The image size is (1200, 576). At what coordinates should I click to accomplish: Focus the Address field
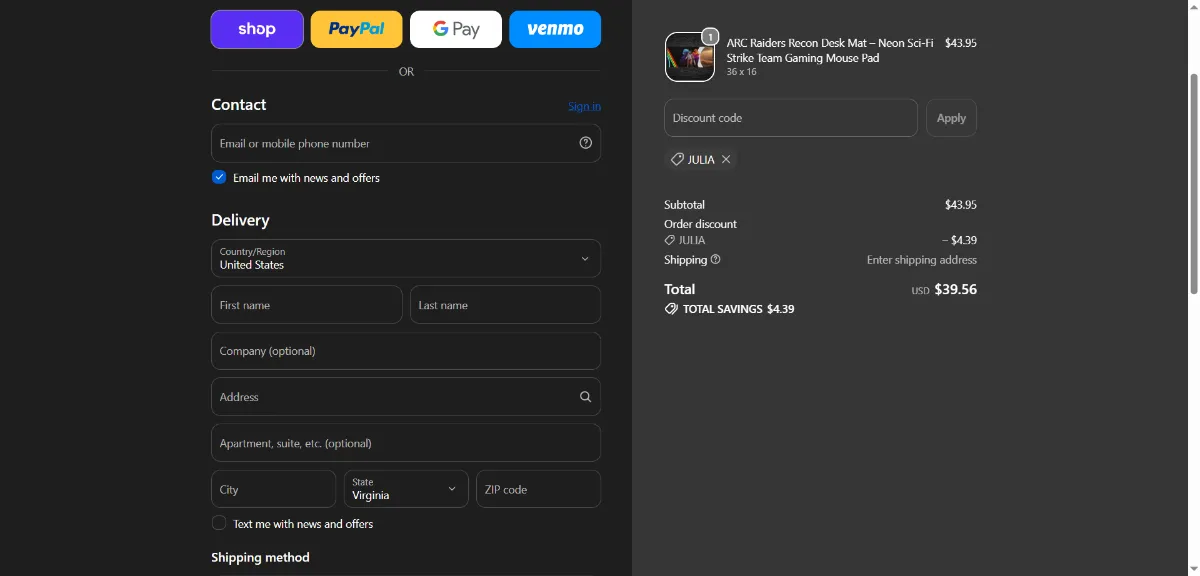point(406,397)
